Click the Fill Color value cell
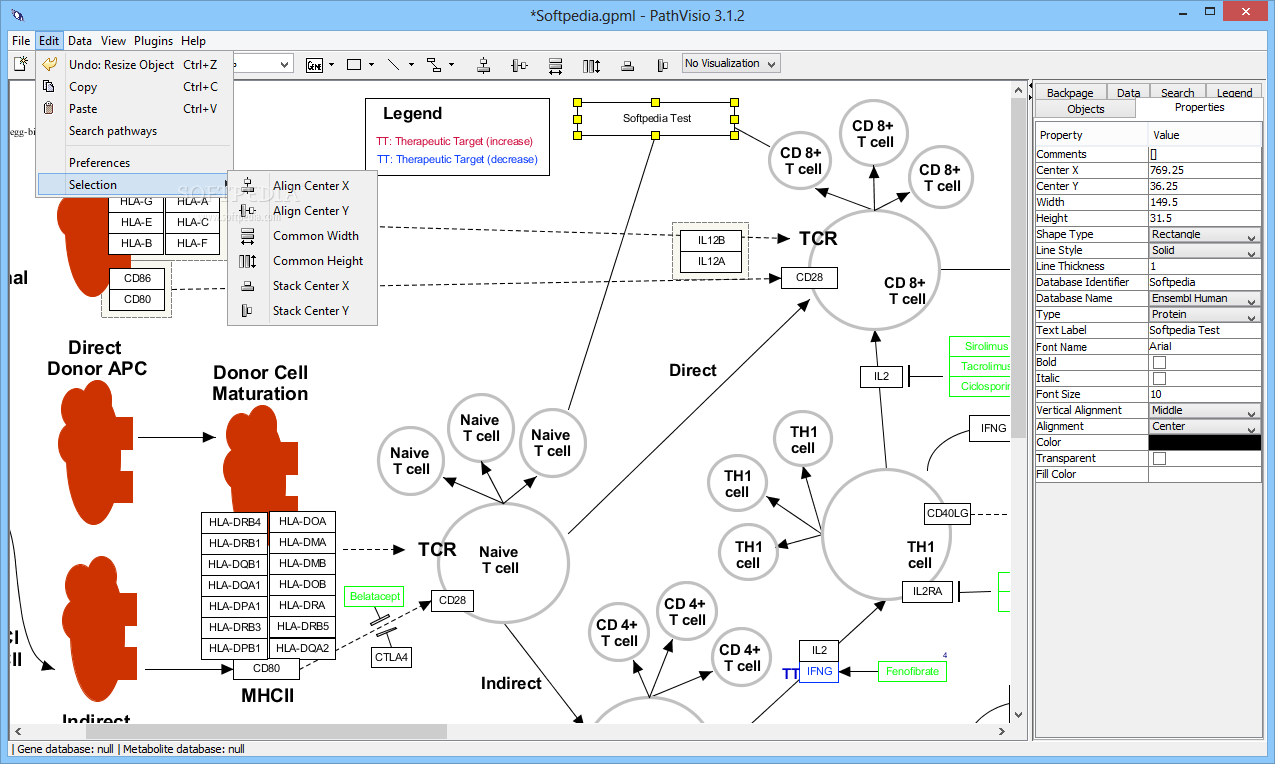Screen dimensions: 1275x764 [1204, 474]
